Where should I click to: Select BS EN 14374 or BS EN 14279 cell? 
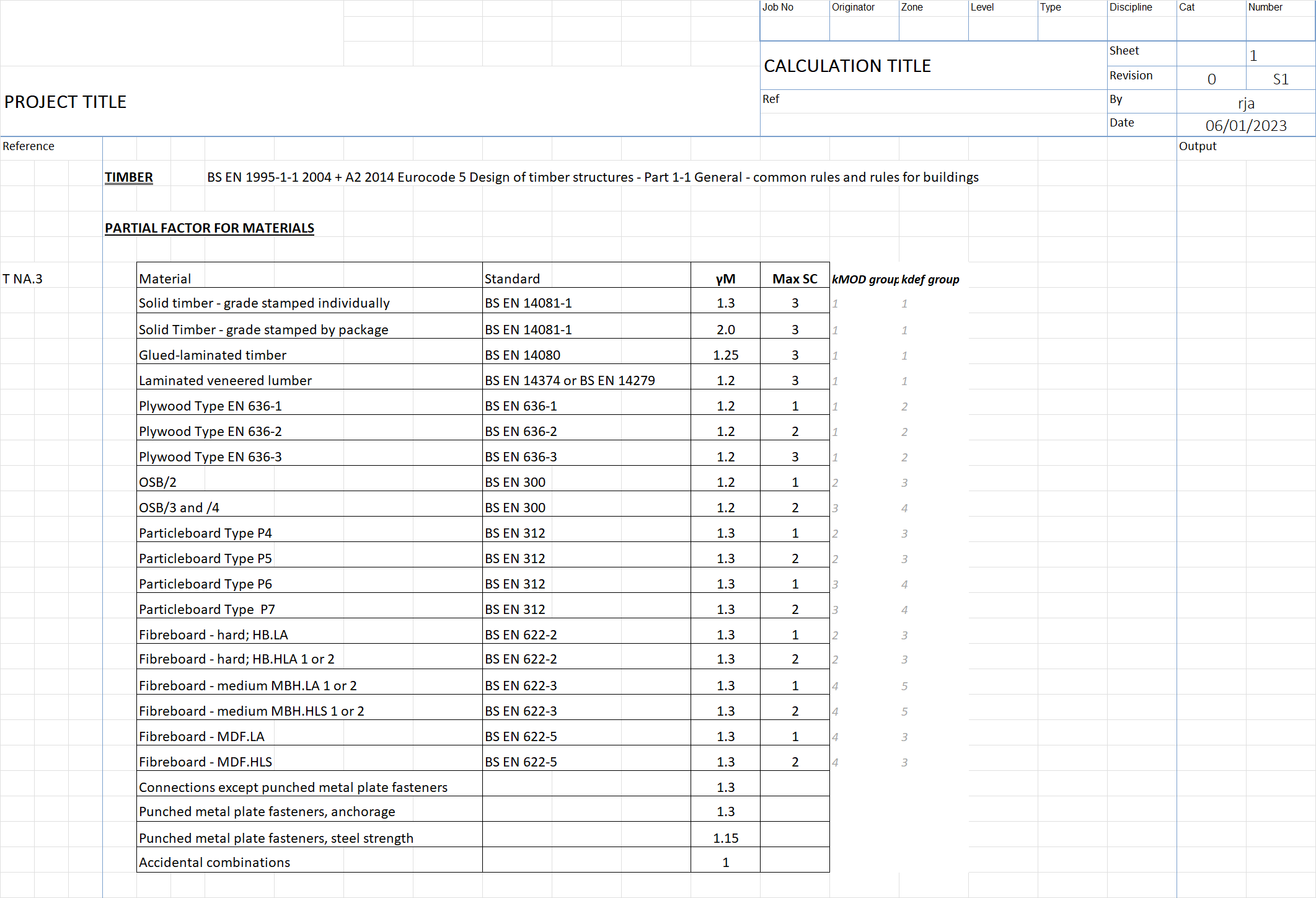(x=586, y=377)
